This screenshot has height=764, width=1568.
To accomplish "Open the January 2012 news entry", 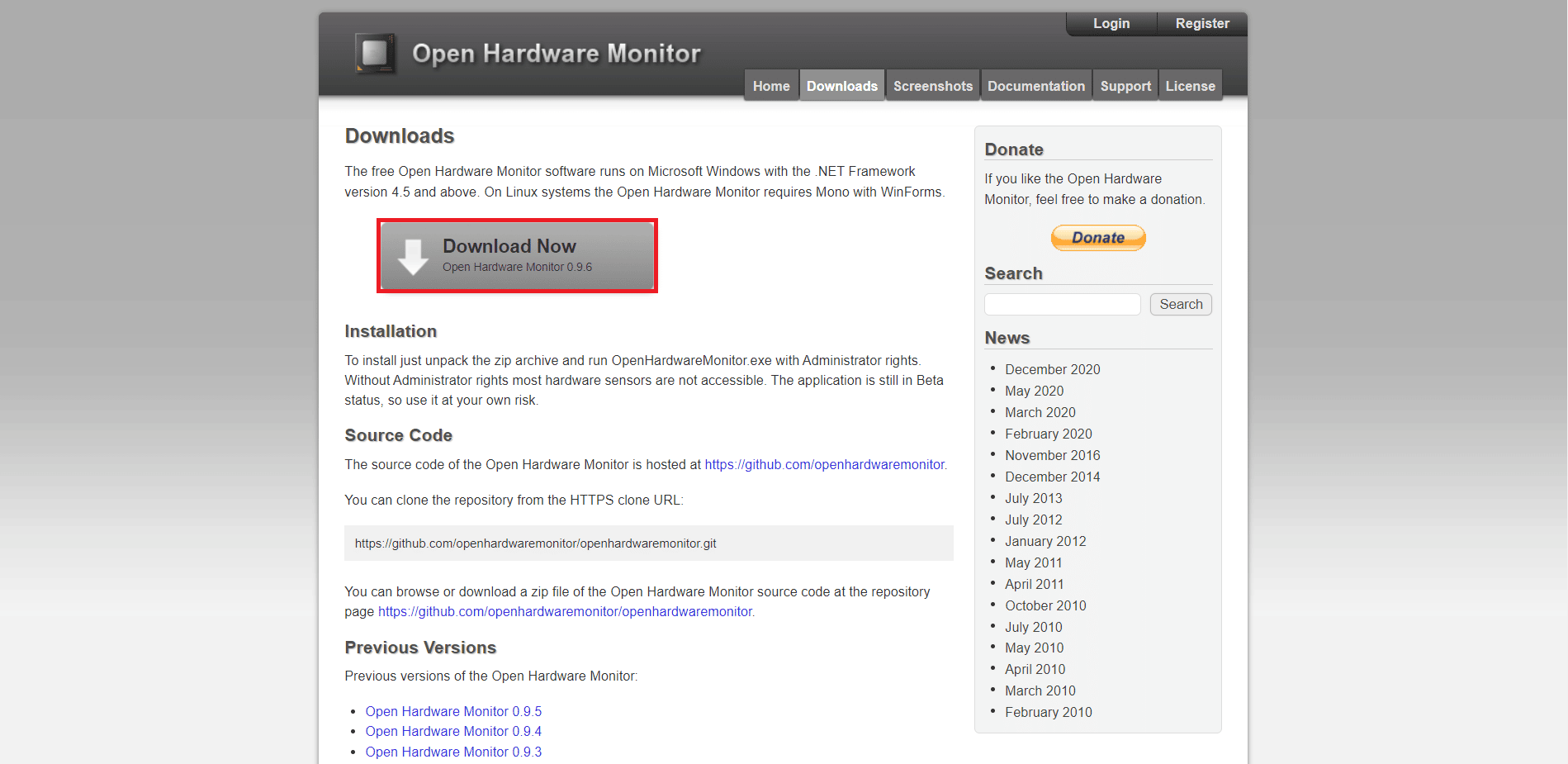I will pyautogui.click(x=1045, y=541).
